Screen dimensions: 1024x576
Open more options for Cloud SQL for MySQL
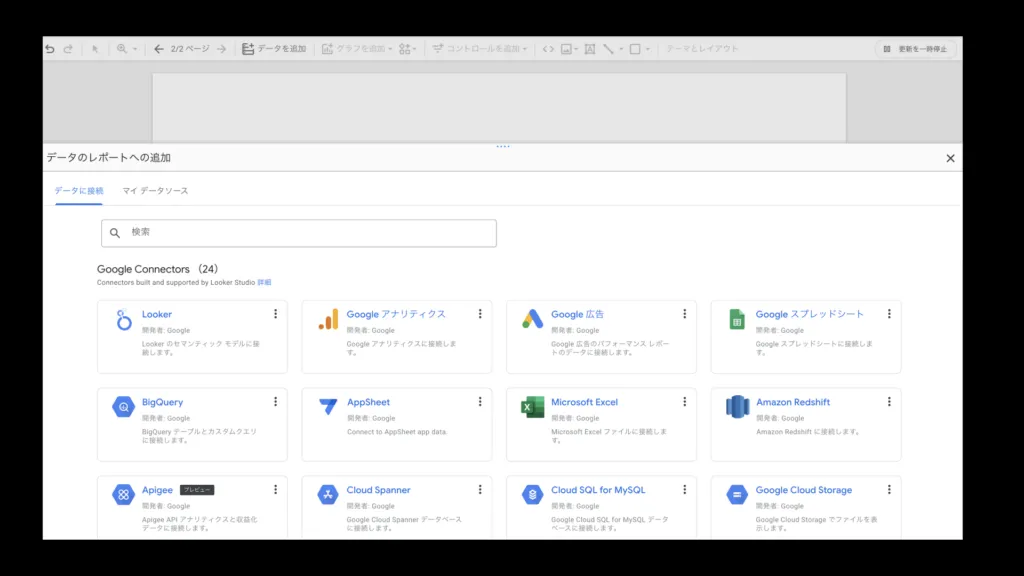[684, 489]
